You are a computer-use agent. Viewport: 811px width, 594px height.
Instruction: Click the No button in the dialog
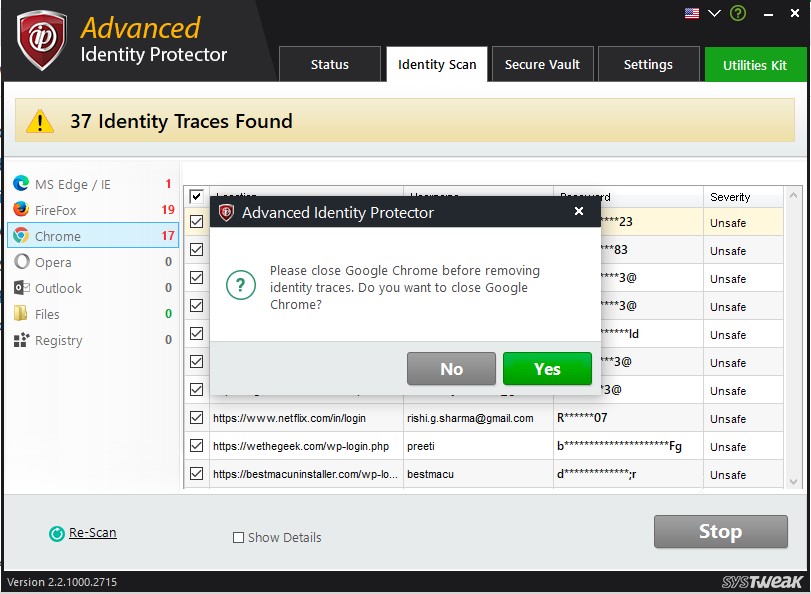[x=451, y=368]
